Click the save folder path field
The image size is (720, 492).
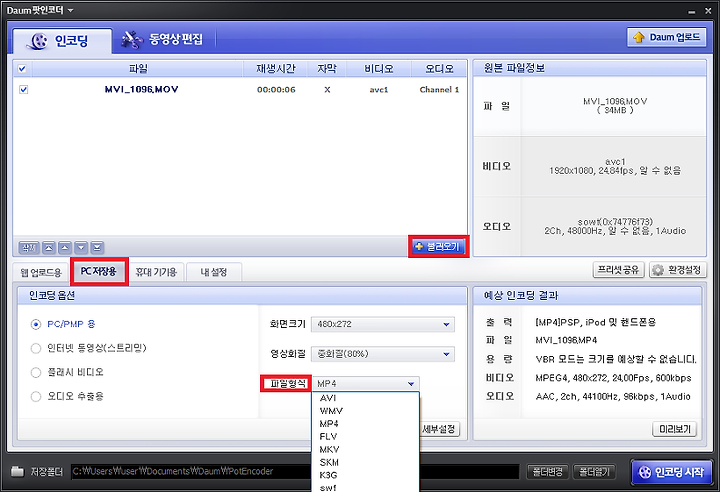(x=295, y=471)
